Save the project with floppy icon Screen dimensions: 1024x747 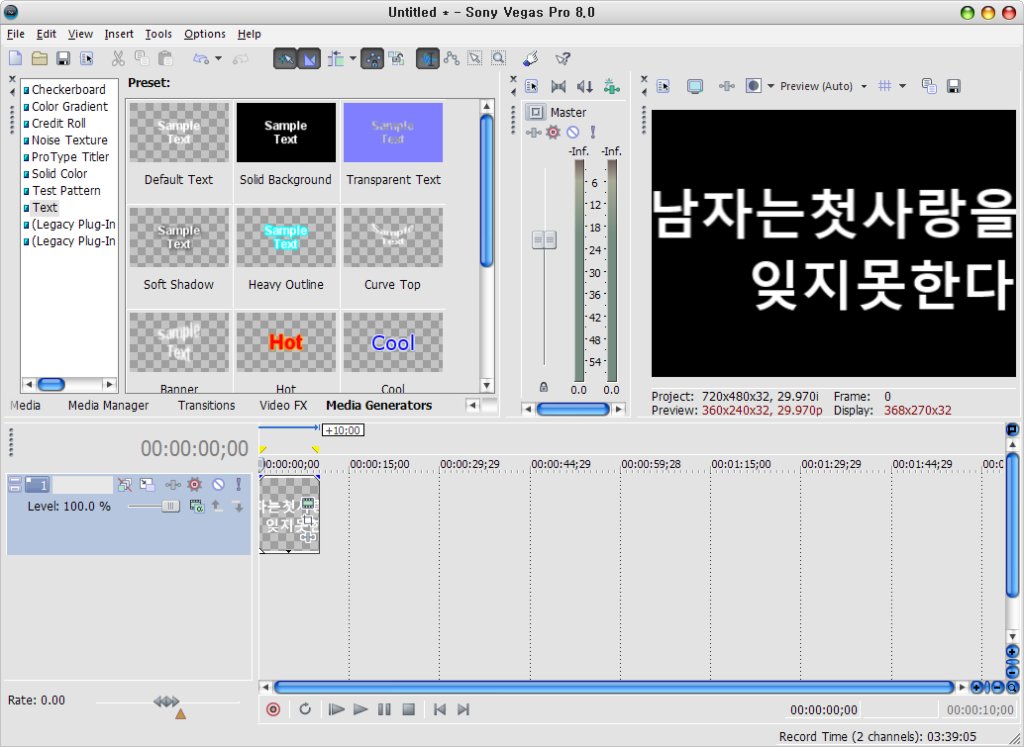point(63,58)
